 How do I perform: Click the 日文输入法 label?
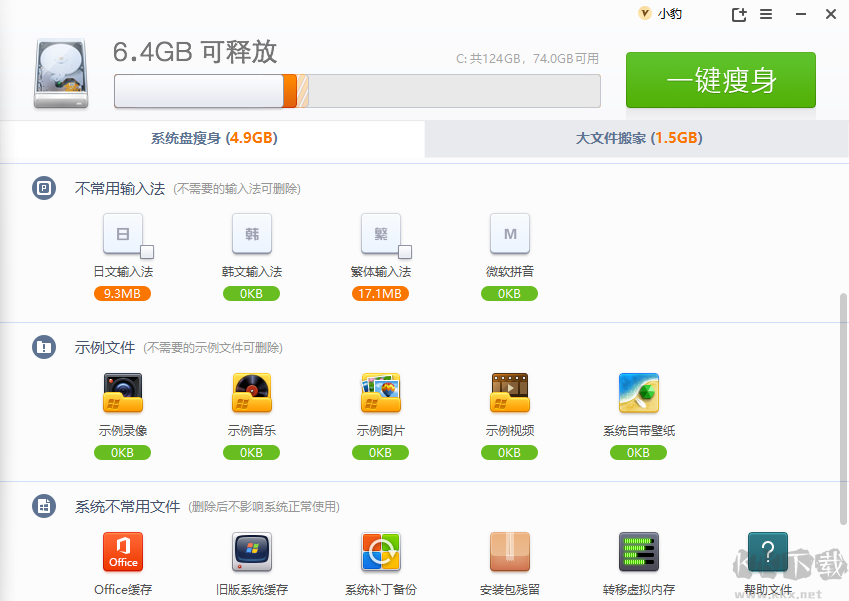pyautogui.click(x=123, y=271)
